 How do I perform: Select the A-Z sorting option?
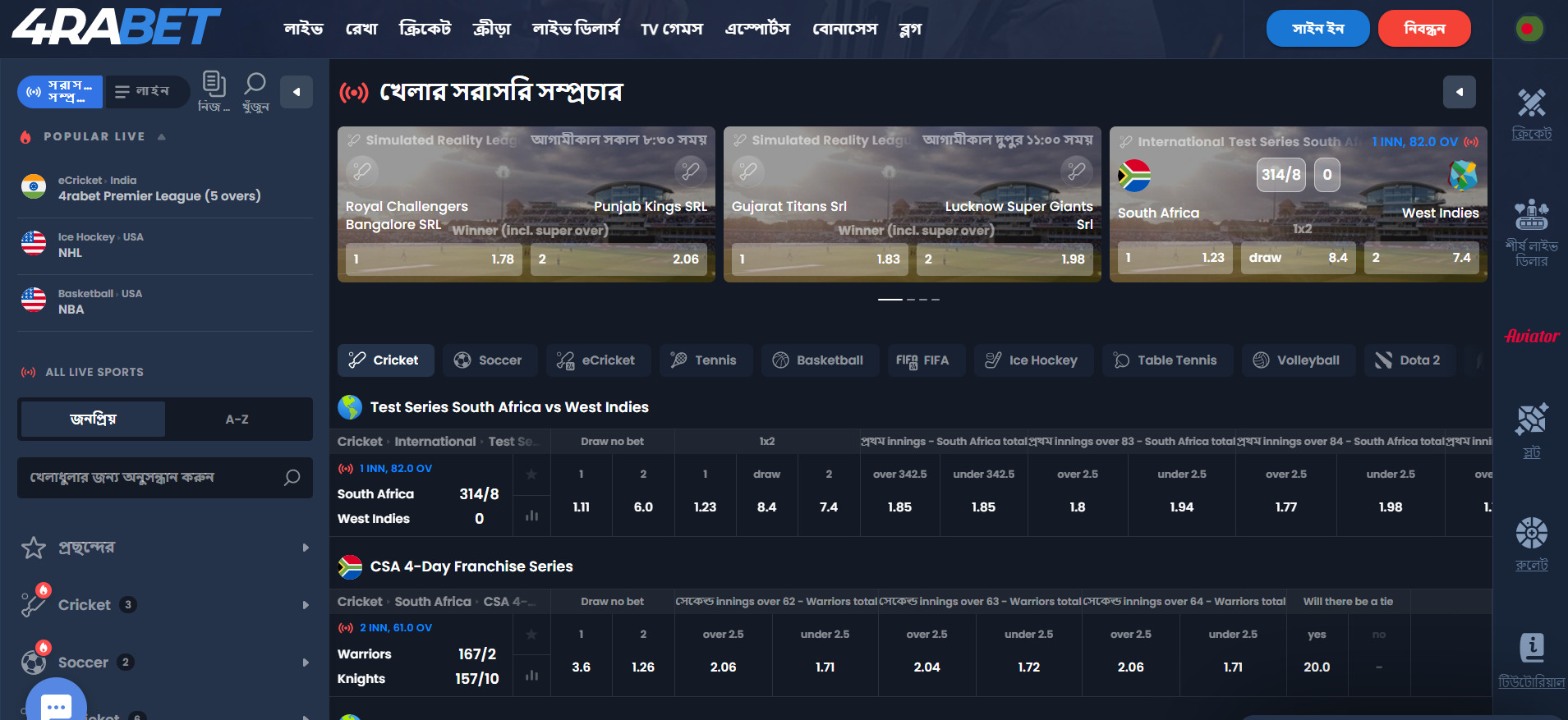(237, 419)
